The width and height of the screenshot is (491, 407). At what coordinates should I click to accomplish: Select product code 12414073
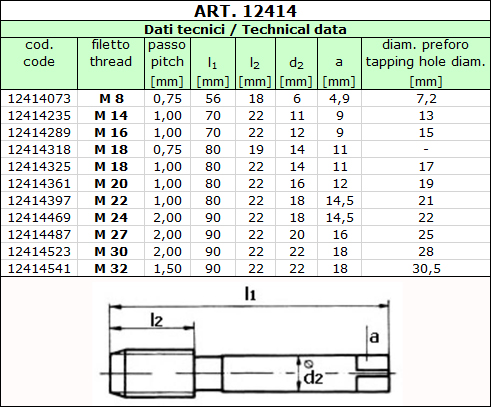[39, 99]
